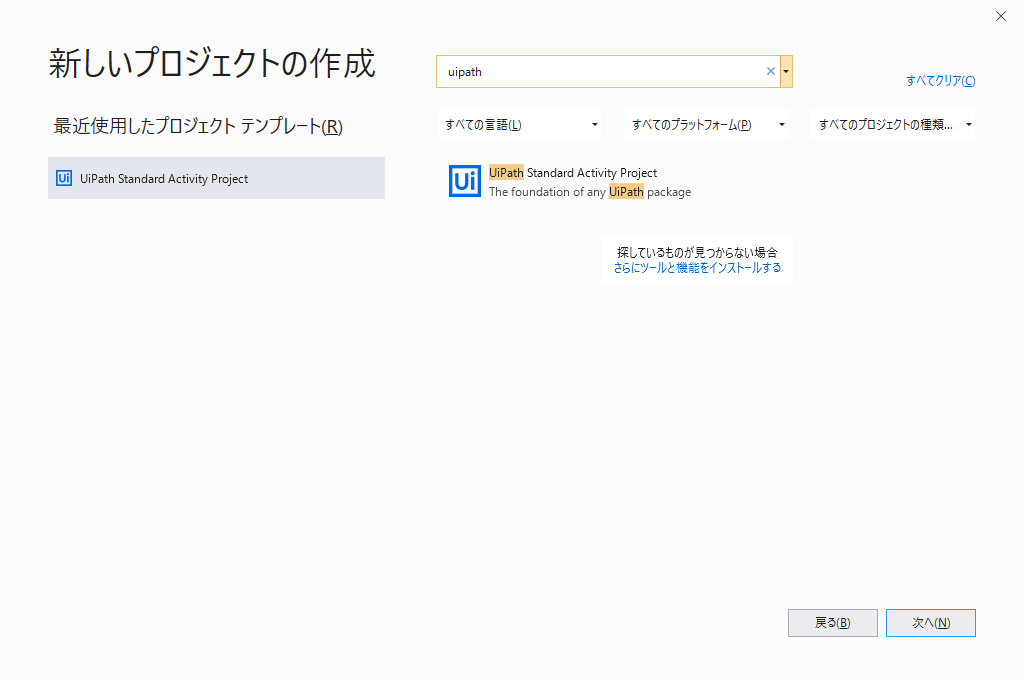Open the すべてのプラットフォーム platform filter
Screen dimensions: 1024x680
click(705, 124)
